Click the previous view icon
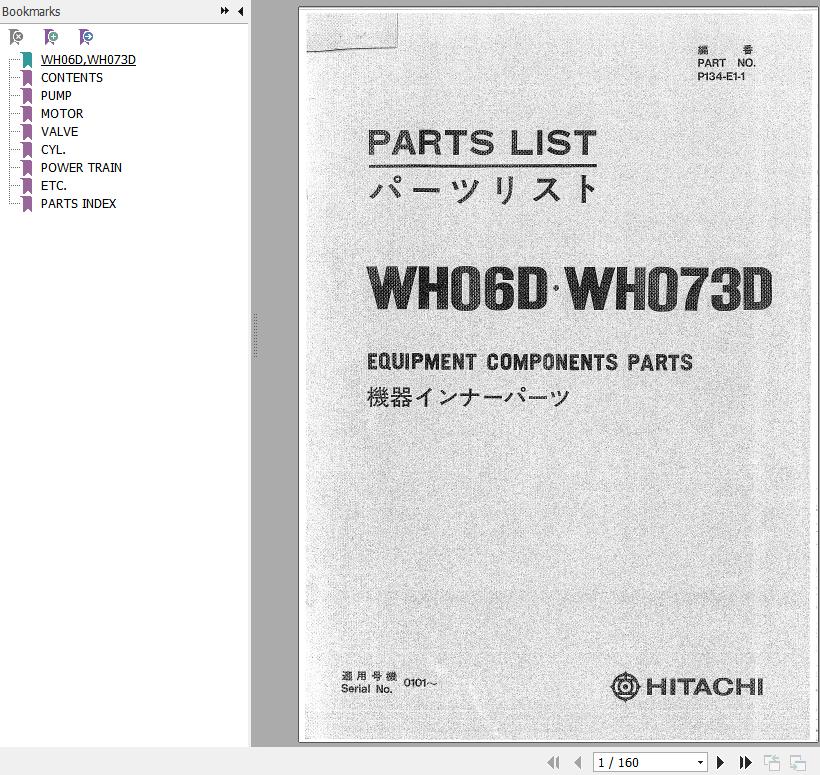 pos(772,762)
